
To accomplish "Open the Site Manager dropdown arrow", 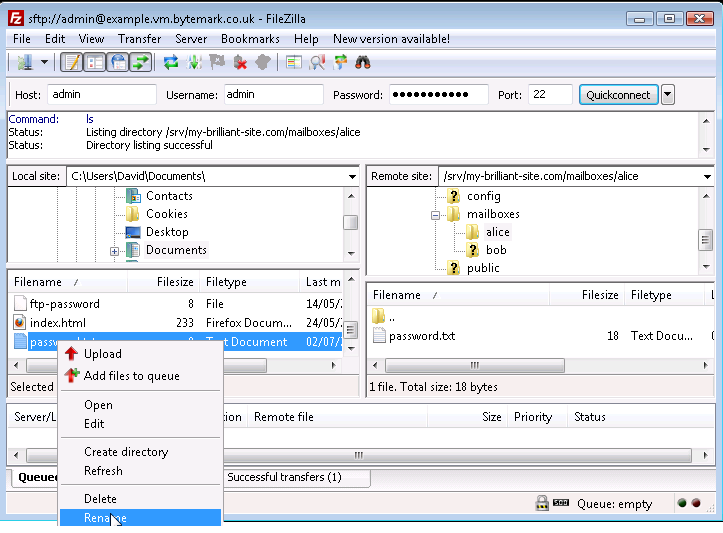I will click(45, 62).
